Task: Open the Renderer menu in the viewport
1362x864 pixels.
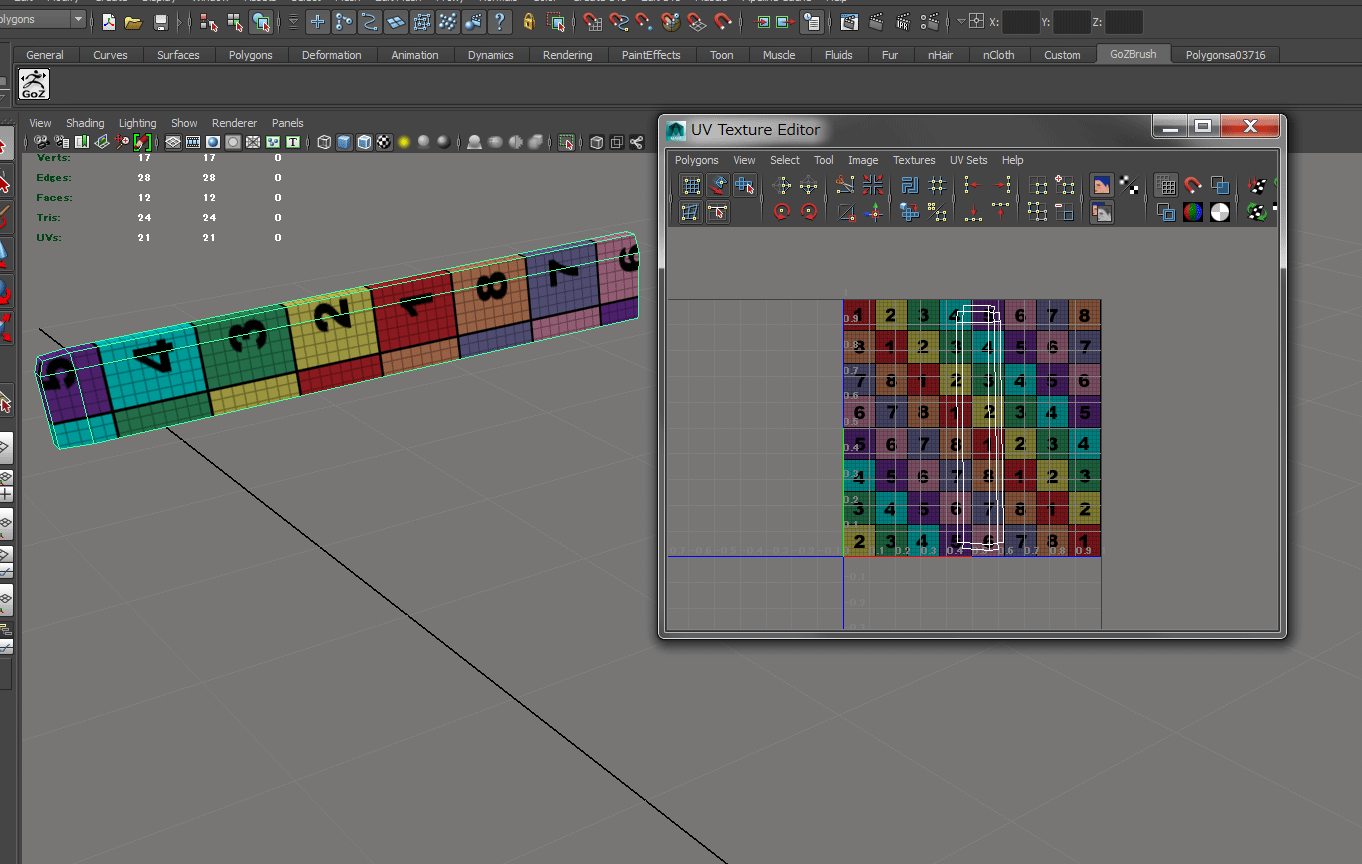Action: coord(234,122)
